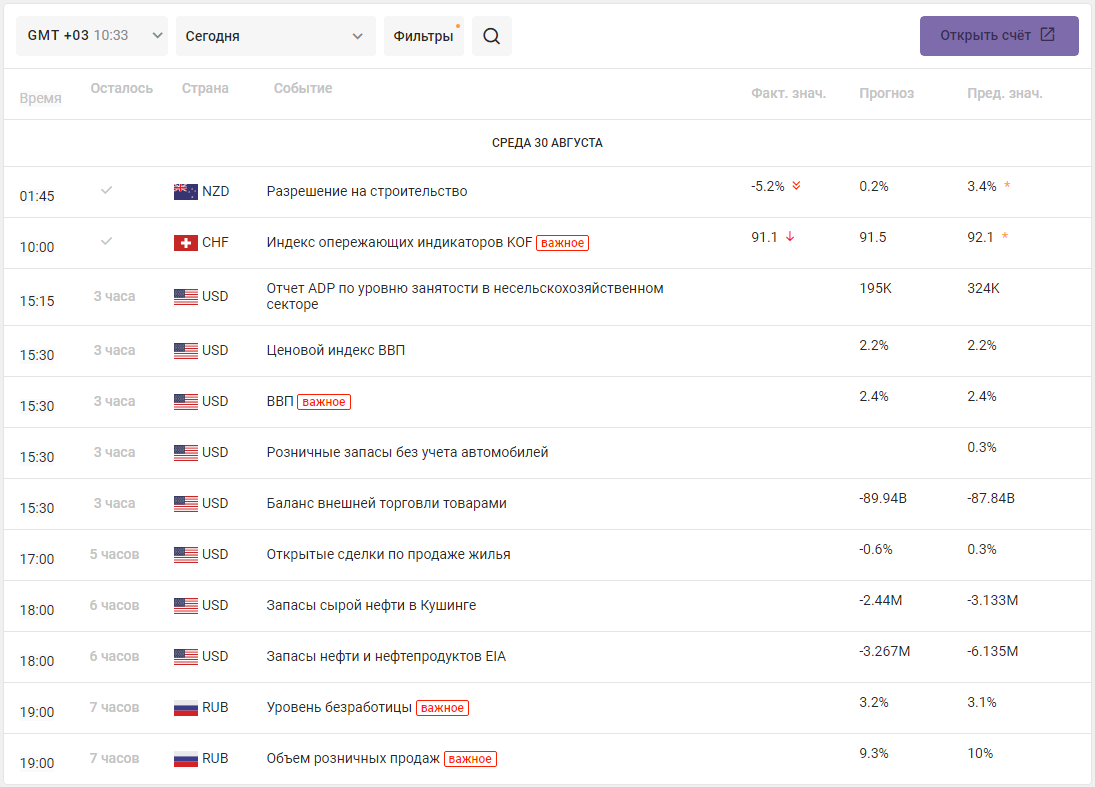The height and width of the screenshot is (787, 1095).
Task: Click the red down arrow beside 91.1
Action: pos(790,237)
